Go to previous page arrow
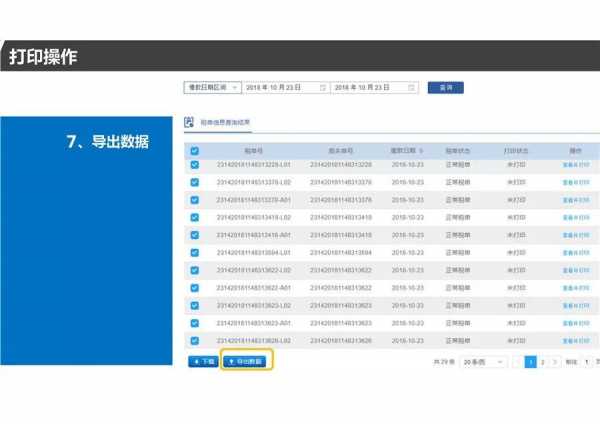Screen dimensions: 600x424 coord(518,361)
